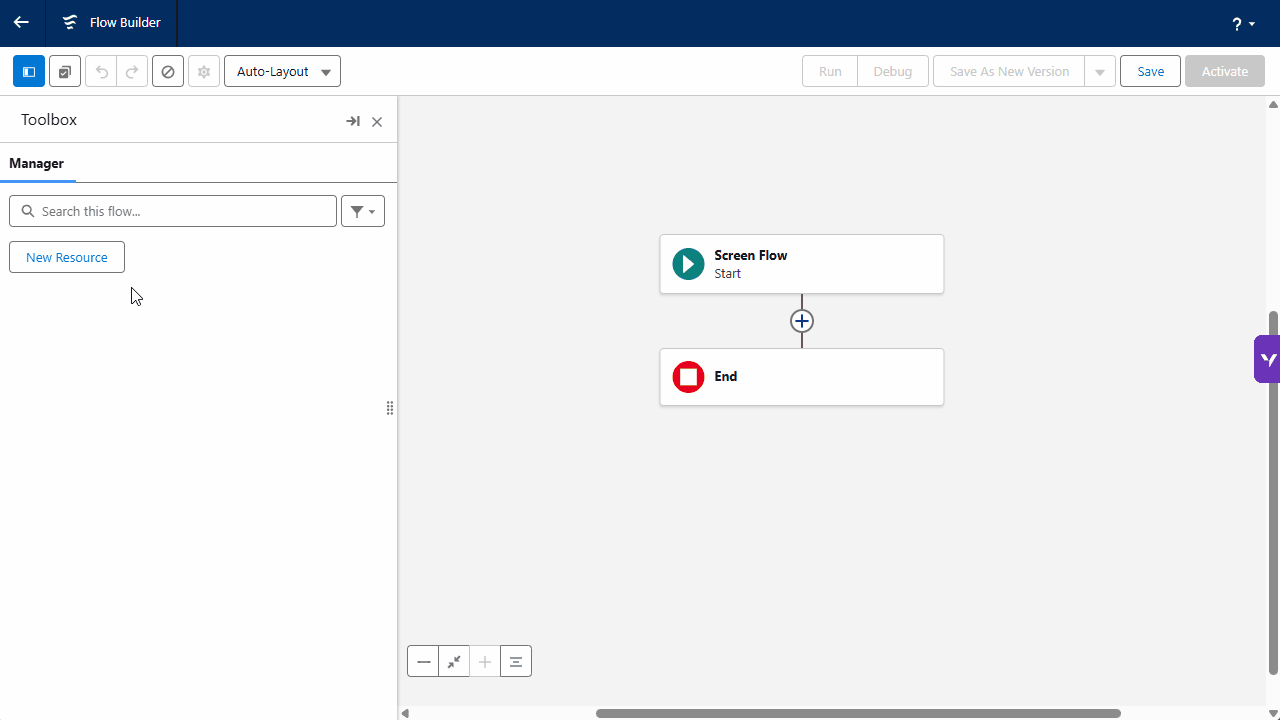Select the Manager tab

37,163
